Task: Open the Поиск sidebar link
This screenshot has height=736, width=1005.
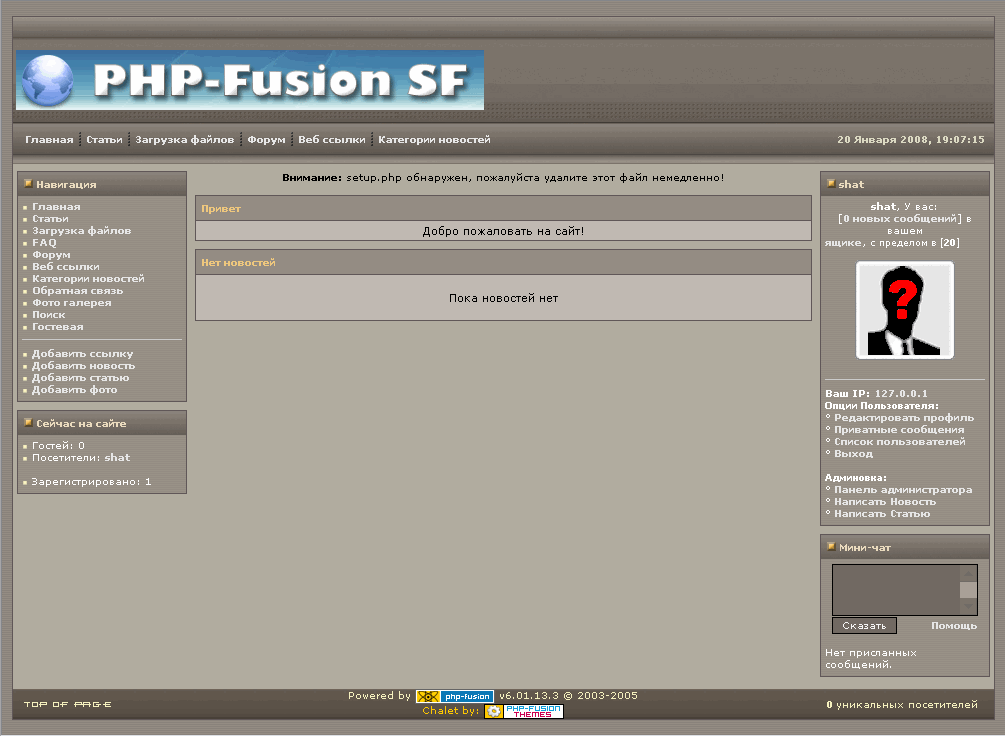Action: click(x=49, y=315)
